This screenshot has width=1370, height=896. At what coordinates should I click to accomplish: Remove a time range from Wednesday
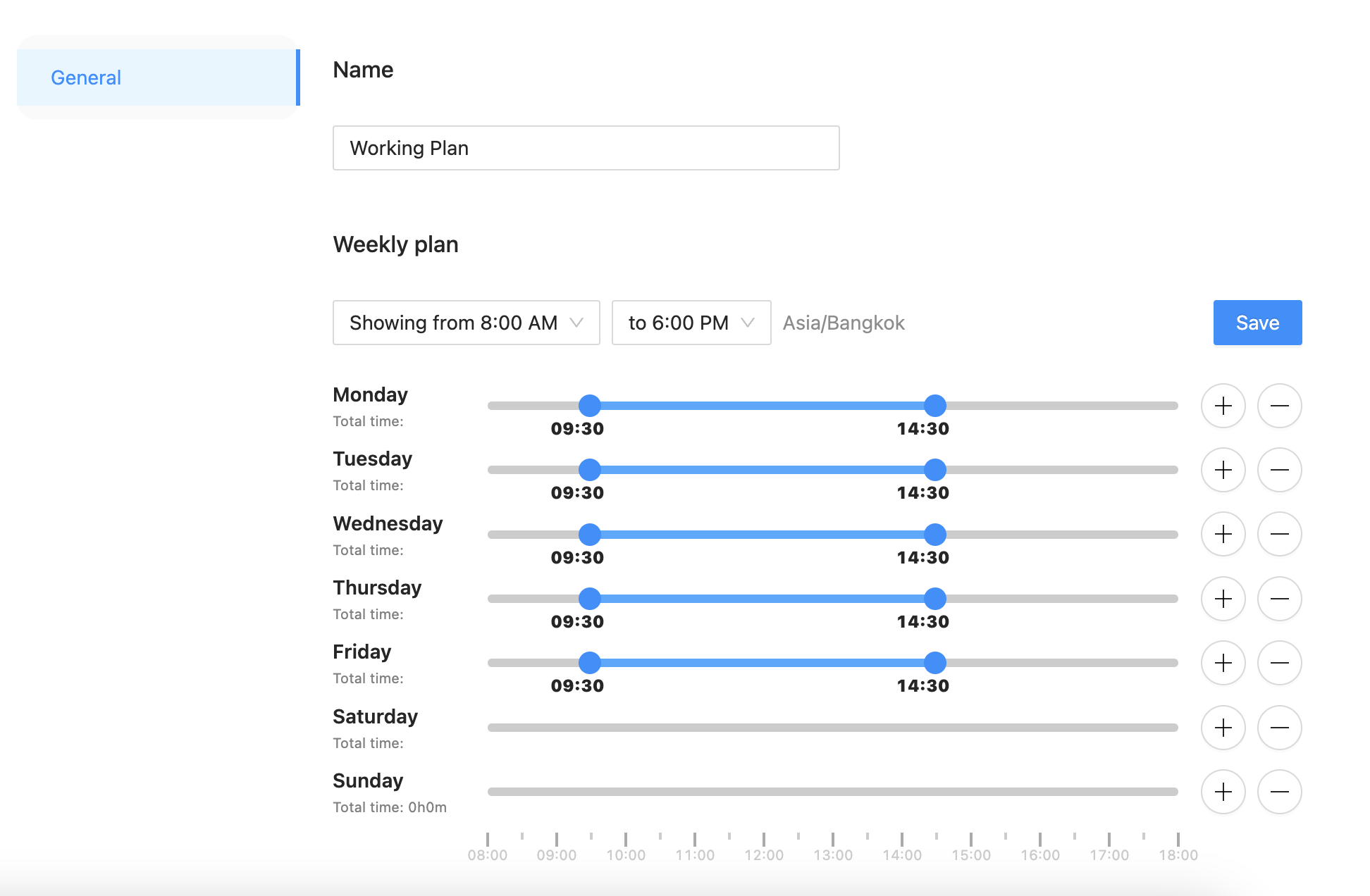1279,534
